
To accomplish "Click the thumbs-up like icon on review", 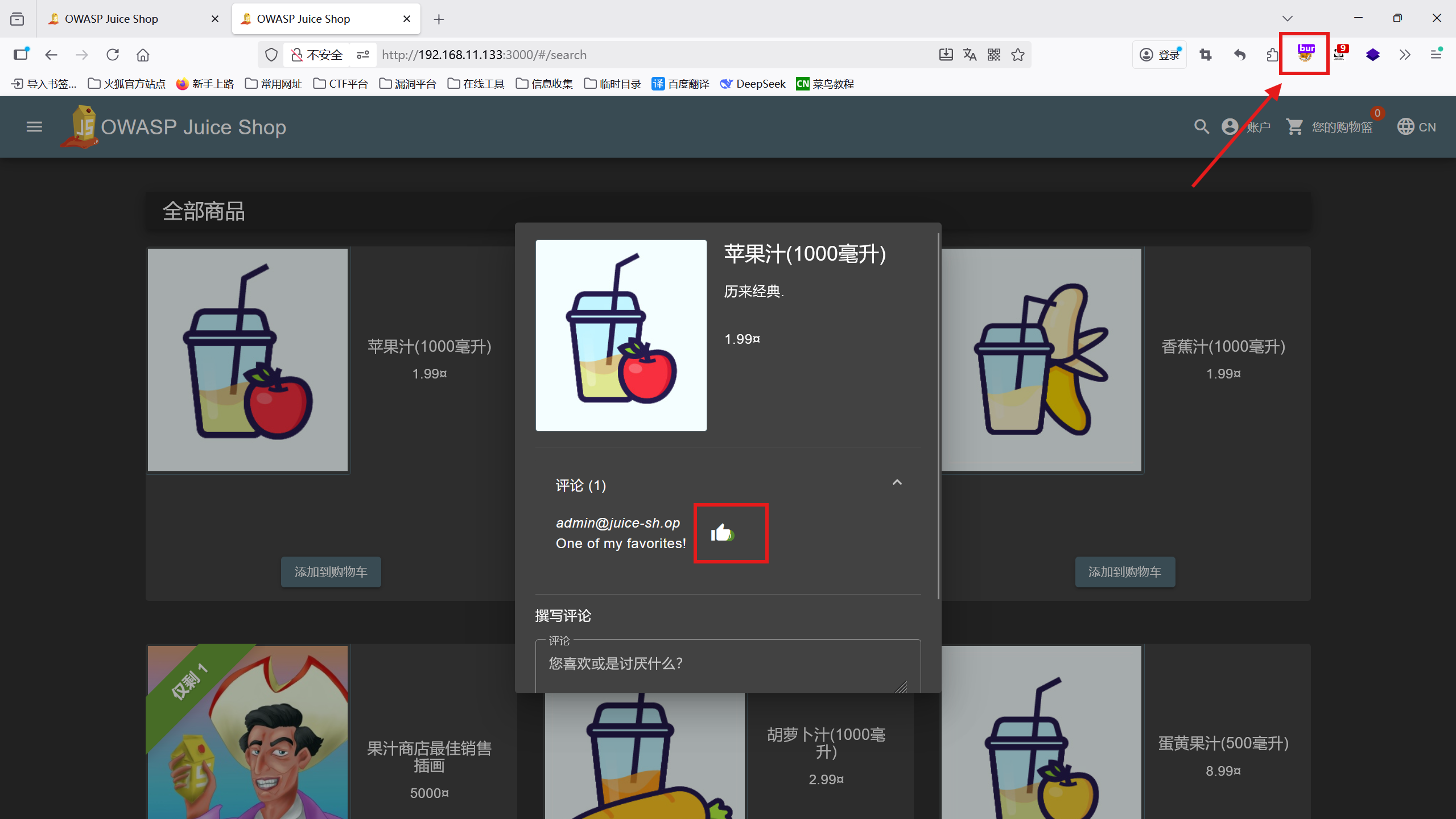I will tap(721, 533).
